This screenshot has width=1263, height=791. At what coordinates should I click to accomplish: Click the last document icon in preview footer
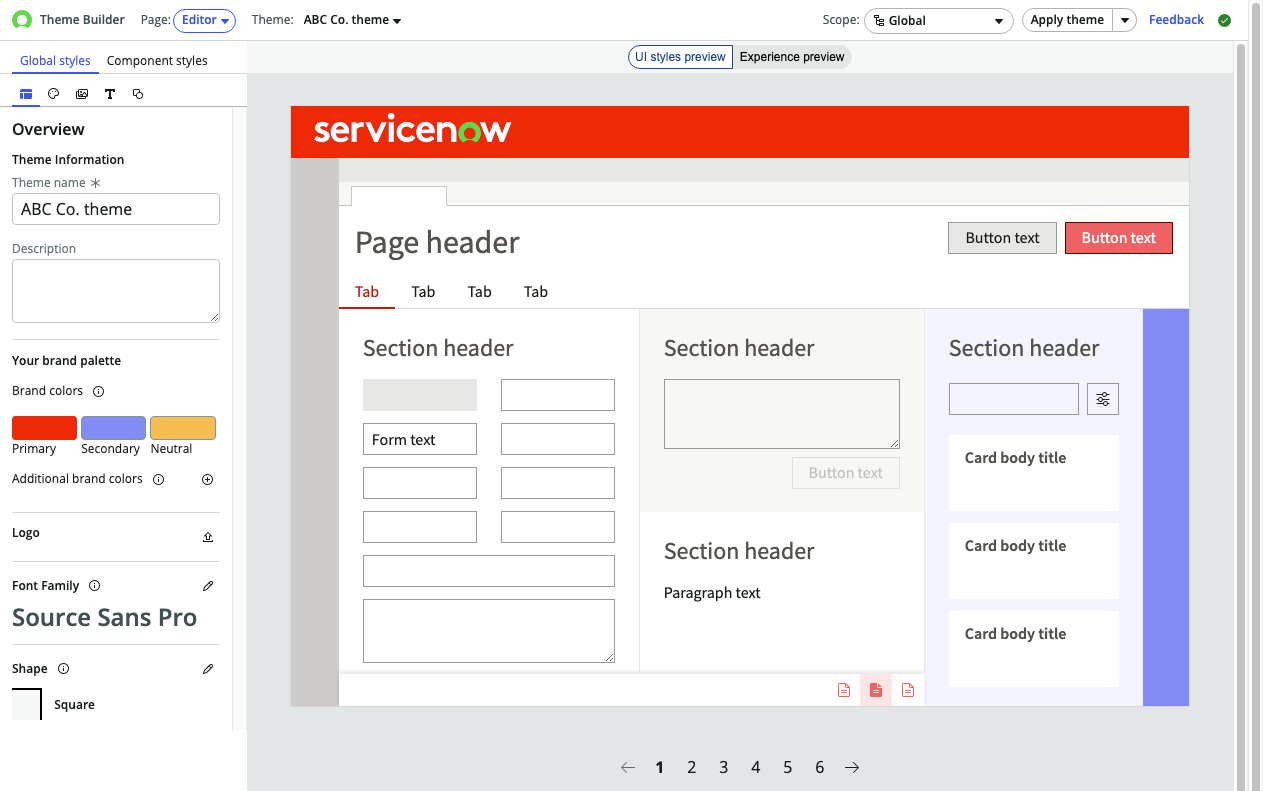point(908,690)
